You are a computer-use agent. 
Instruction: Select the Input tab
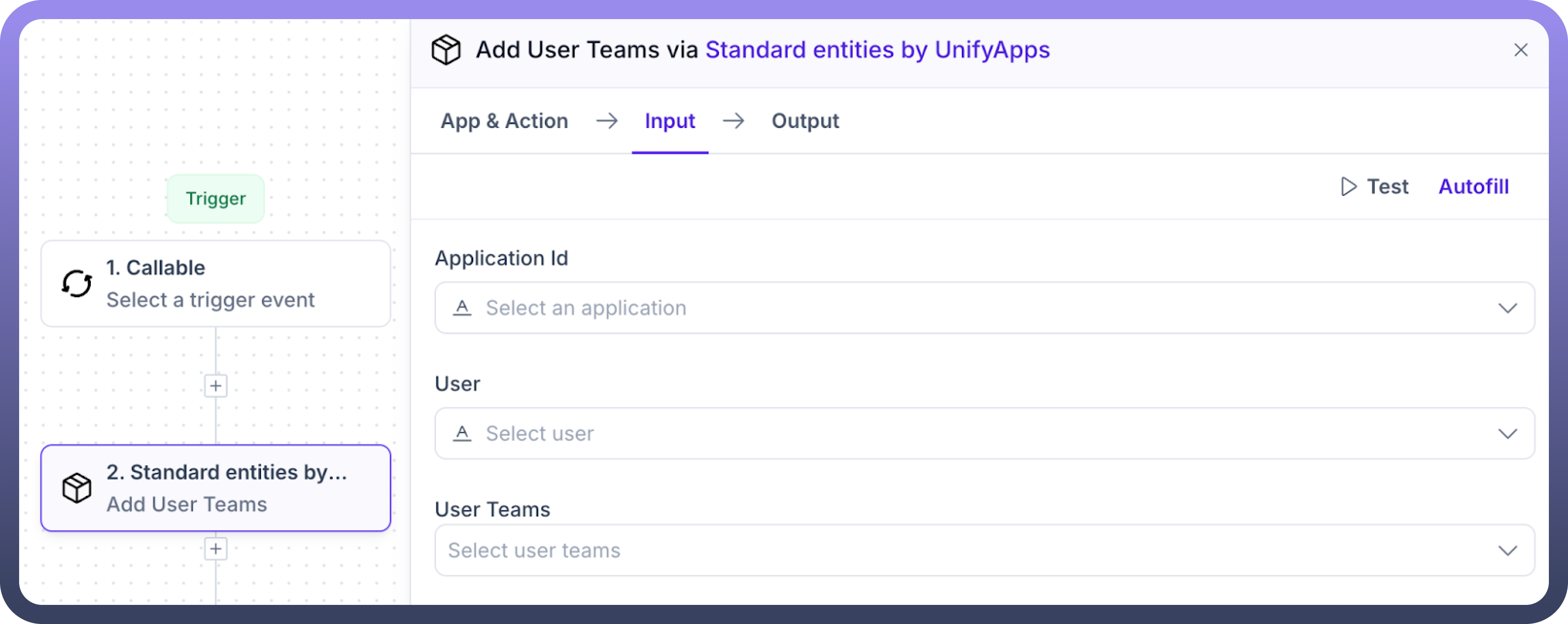(670, 121)
